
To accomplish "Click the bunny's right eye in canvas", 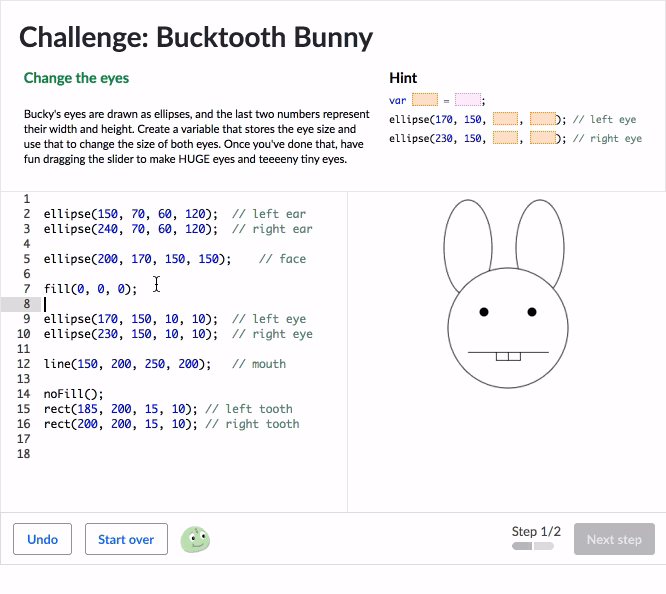I will click(x=532, y=312).
